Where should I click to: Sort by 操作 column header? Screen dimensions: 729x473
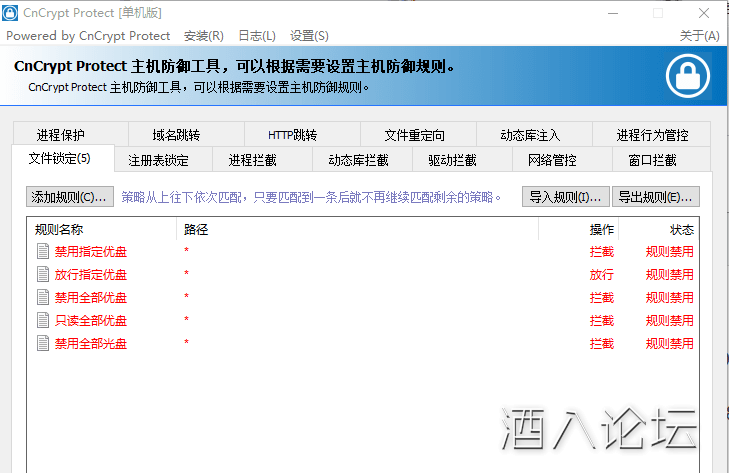(578, 229)
